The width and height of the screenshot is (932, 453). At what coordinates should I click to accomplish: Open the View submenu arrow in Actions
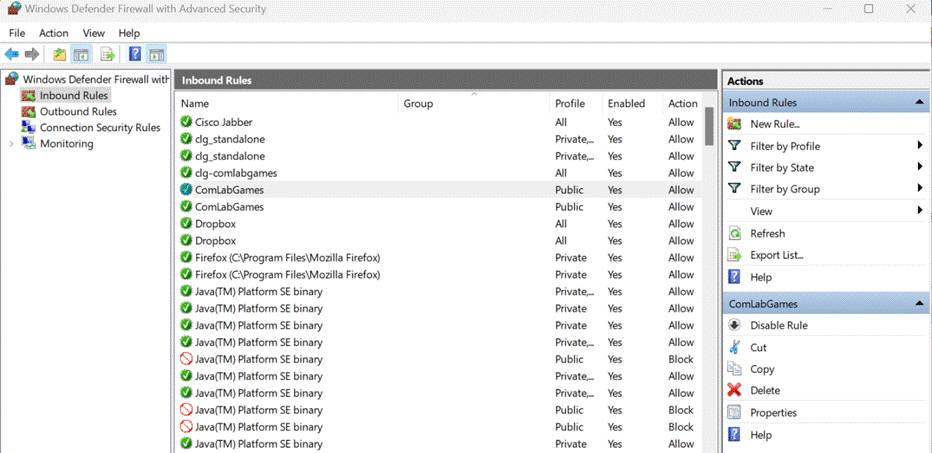920,210
